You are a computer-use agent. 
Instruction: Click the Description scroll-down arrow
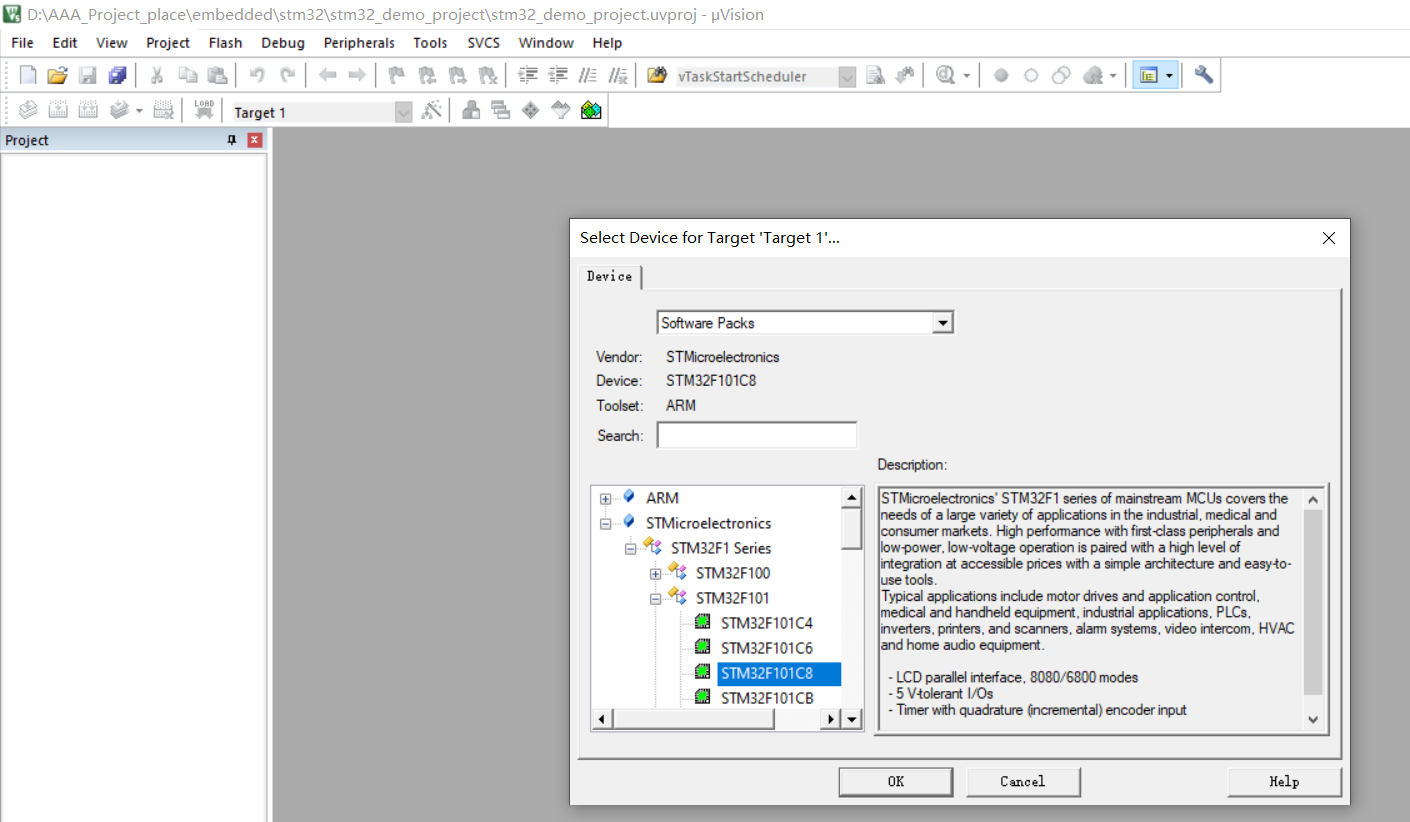click(1313, 720)
